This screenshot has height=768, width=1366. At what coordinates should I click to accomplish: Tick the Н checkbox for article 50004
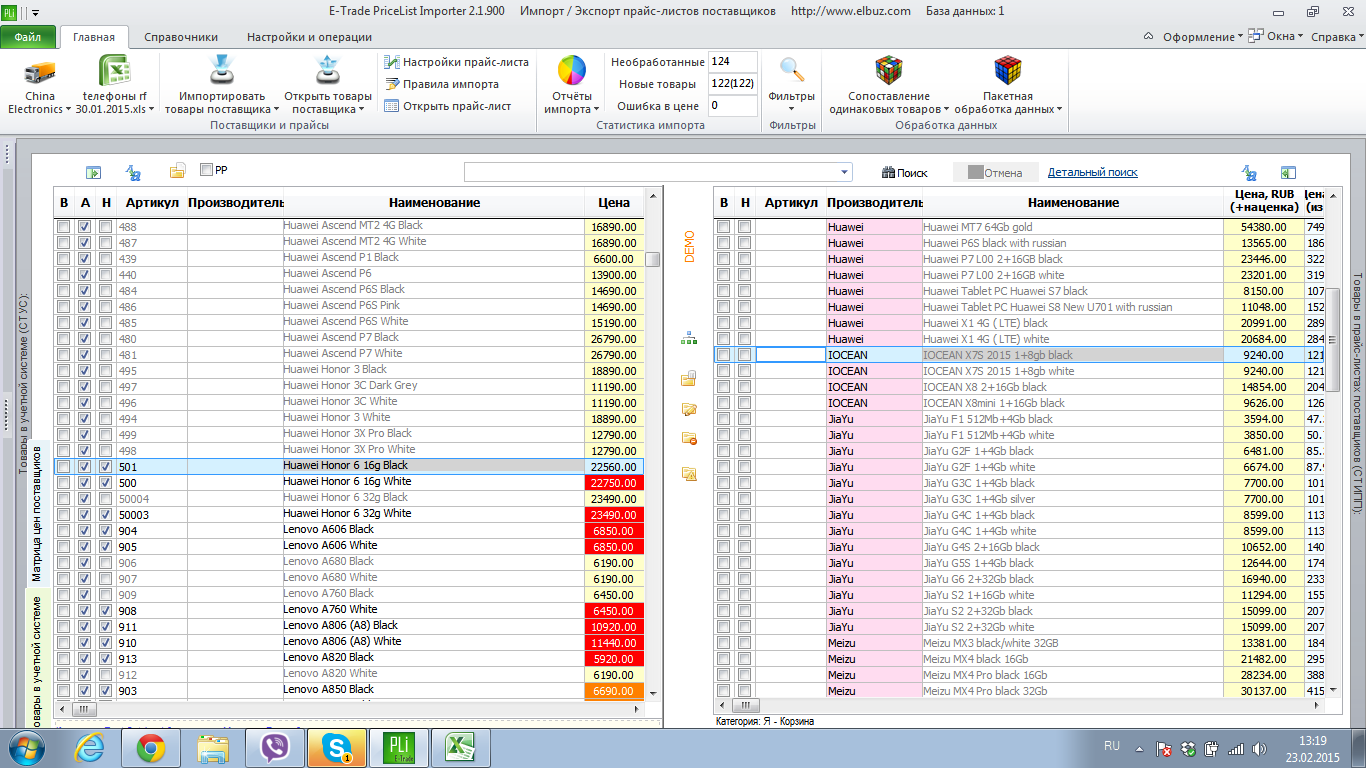click(106, 499)
